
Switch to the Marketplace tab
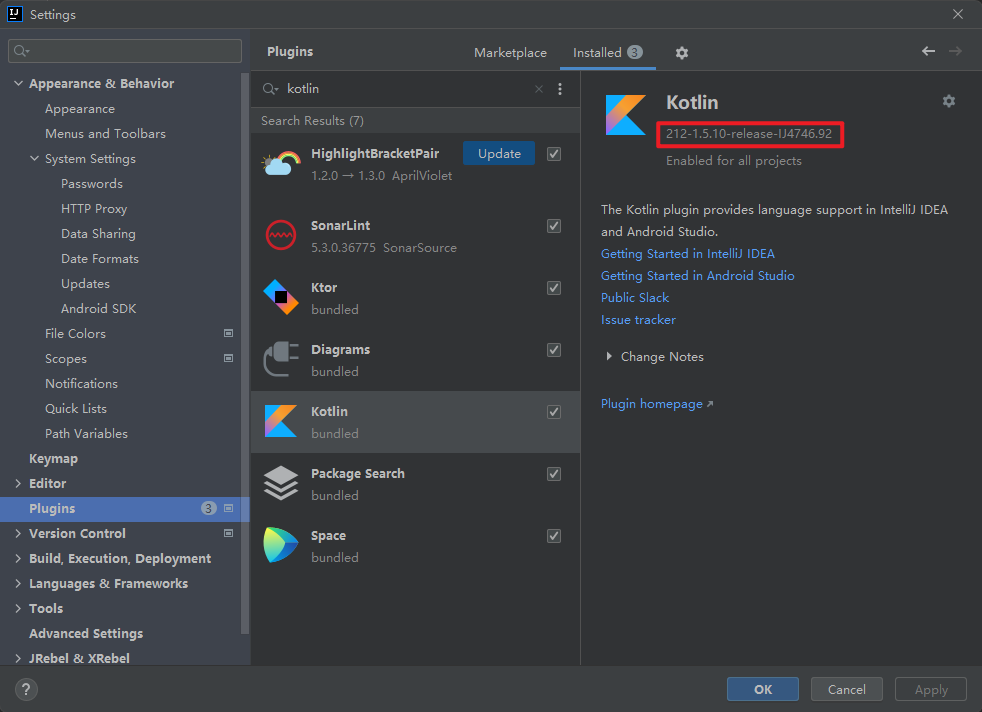pos(510,53)
